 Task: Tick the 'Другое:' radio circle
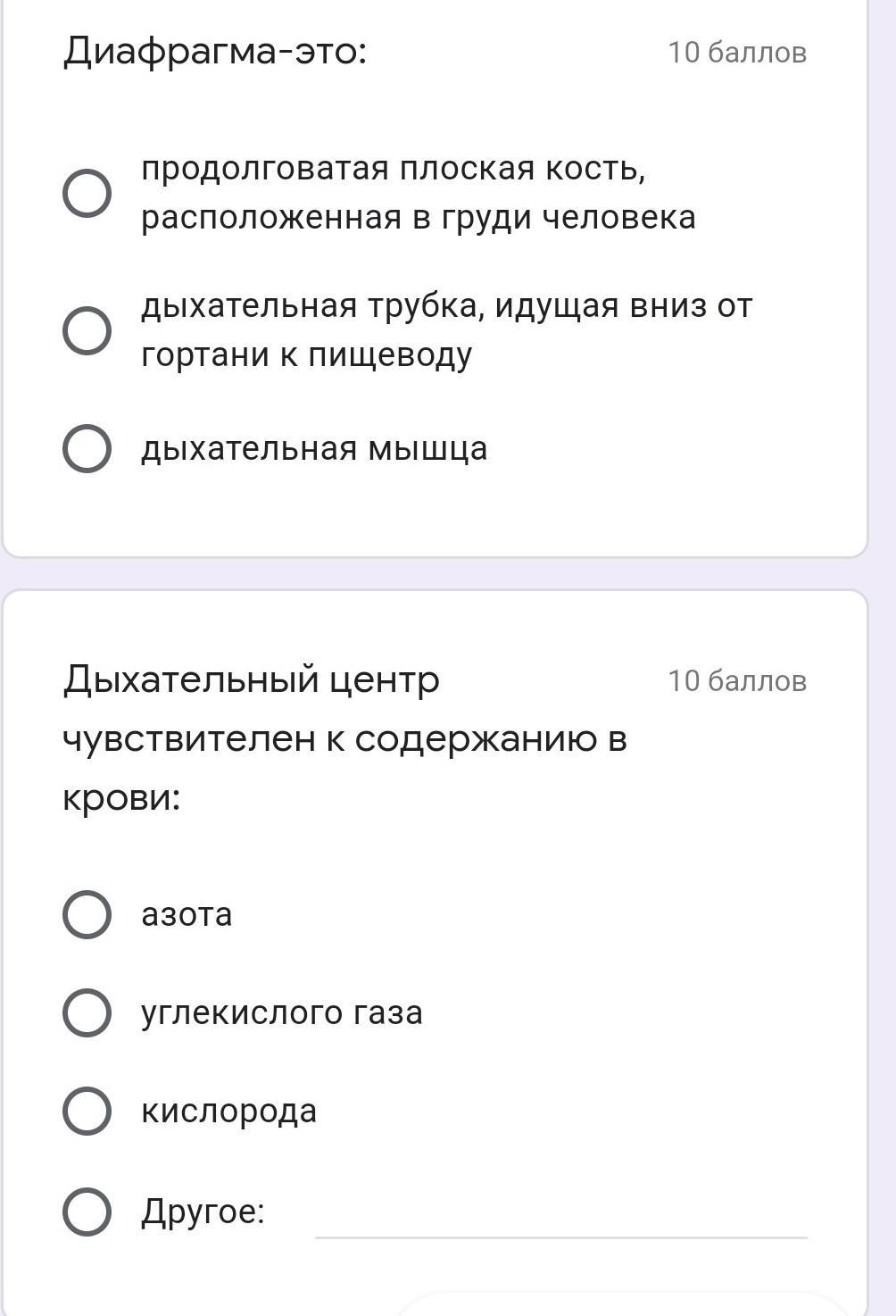coord(87,1212)
